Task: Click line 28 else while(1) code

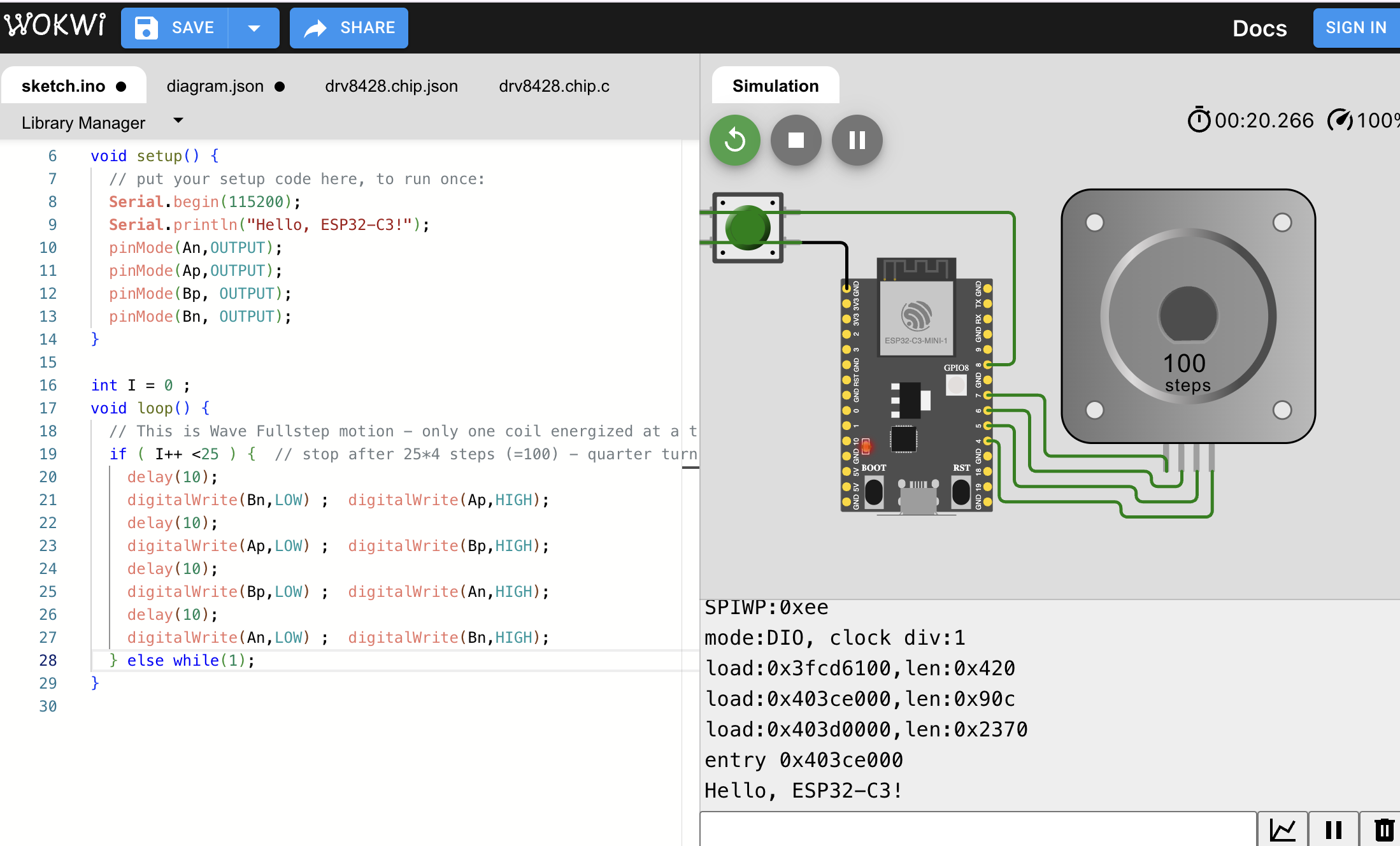Action: (182, 660)
